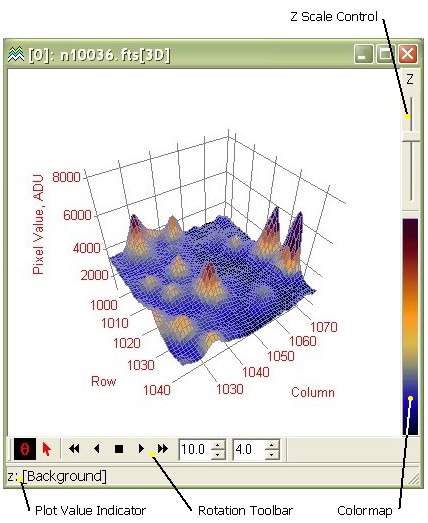This screenshot has height=523, width=428.
Task: Click the fast rewind rotation button
Action: click(x=74, y=449)
